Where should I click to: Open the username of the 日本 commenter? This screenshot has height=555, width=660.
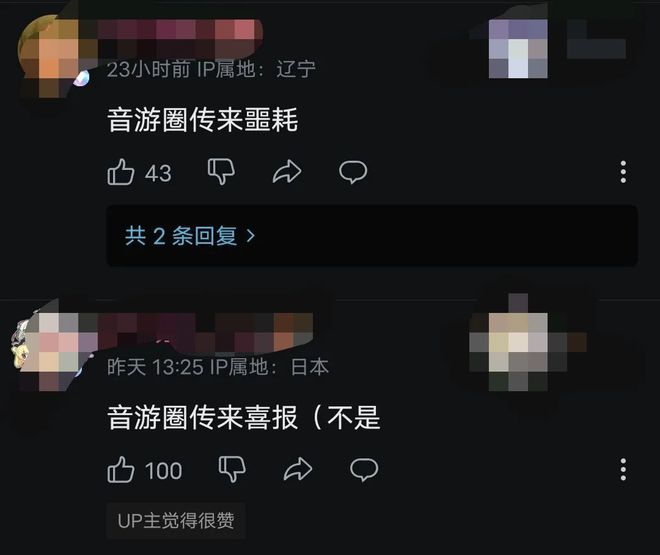pyautogui.click(x=205, y=332)
